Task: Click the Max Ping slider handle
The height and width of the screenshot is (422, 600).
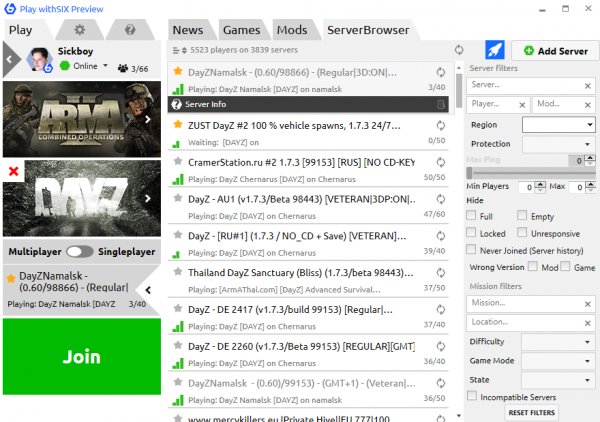Action: click(x=470, y=173)
